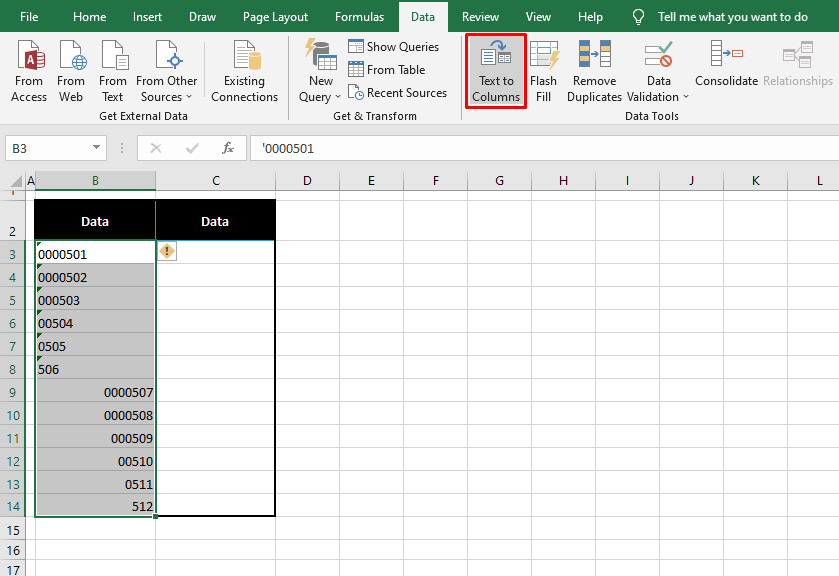Click the error warning icon beside cell C3
The width and height of the screenshot is (839, 576).
pos(166,251)
